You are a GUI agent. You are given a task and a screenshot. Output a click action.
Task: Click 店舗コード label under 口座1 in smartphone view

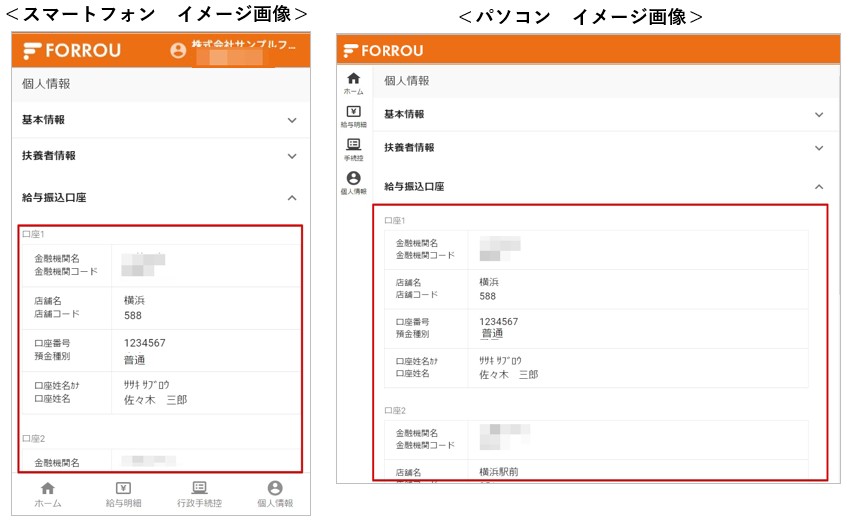pyautogui.click(x=57, y=313)
